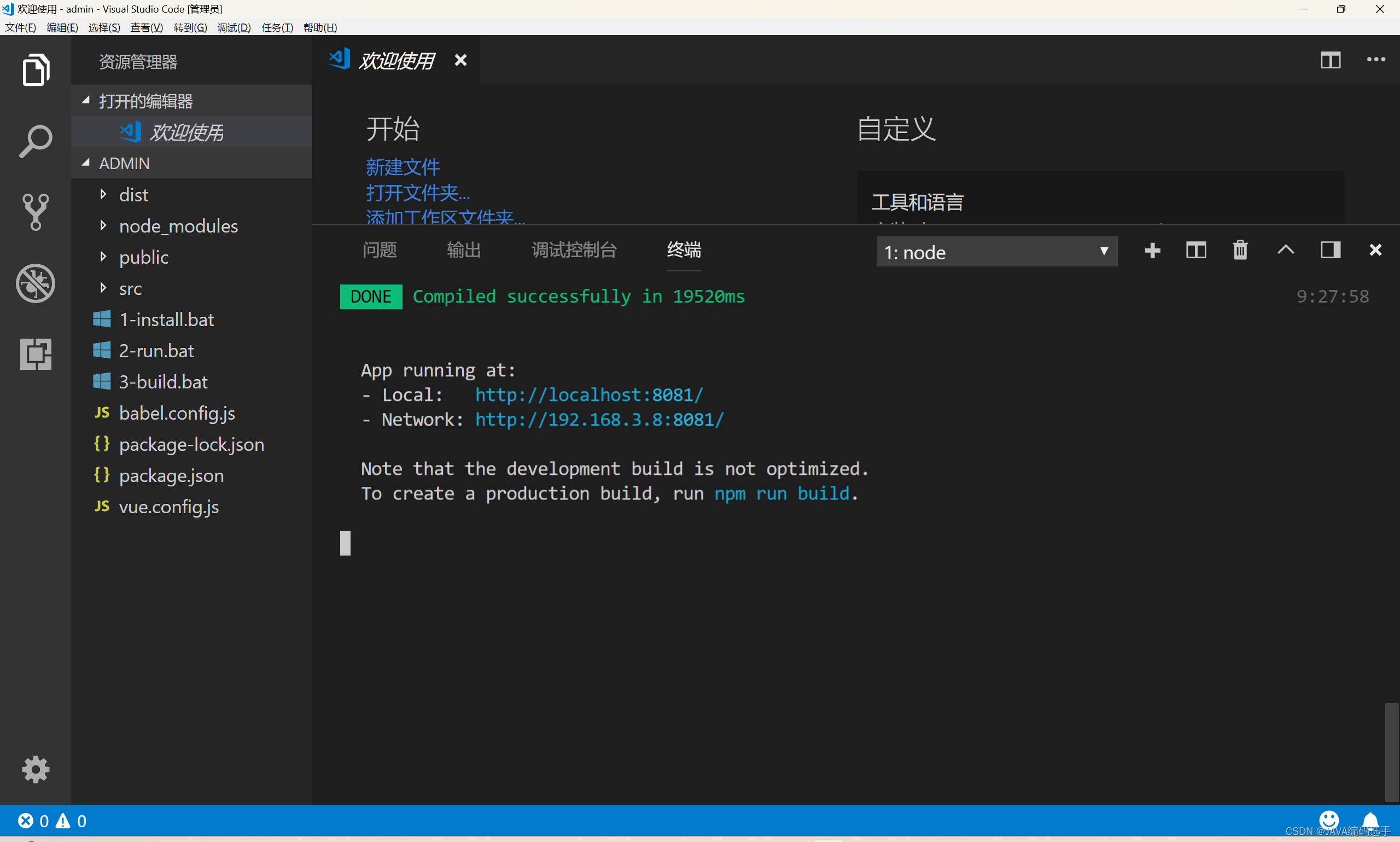Click the 工具和语言 heading
Image resolution: width=1400 pixels, height=842 pixels.
tap(918, 202)
